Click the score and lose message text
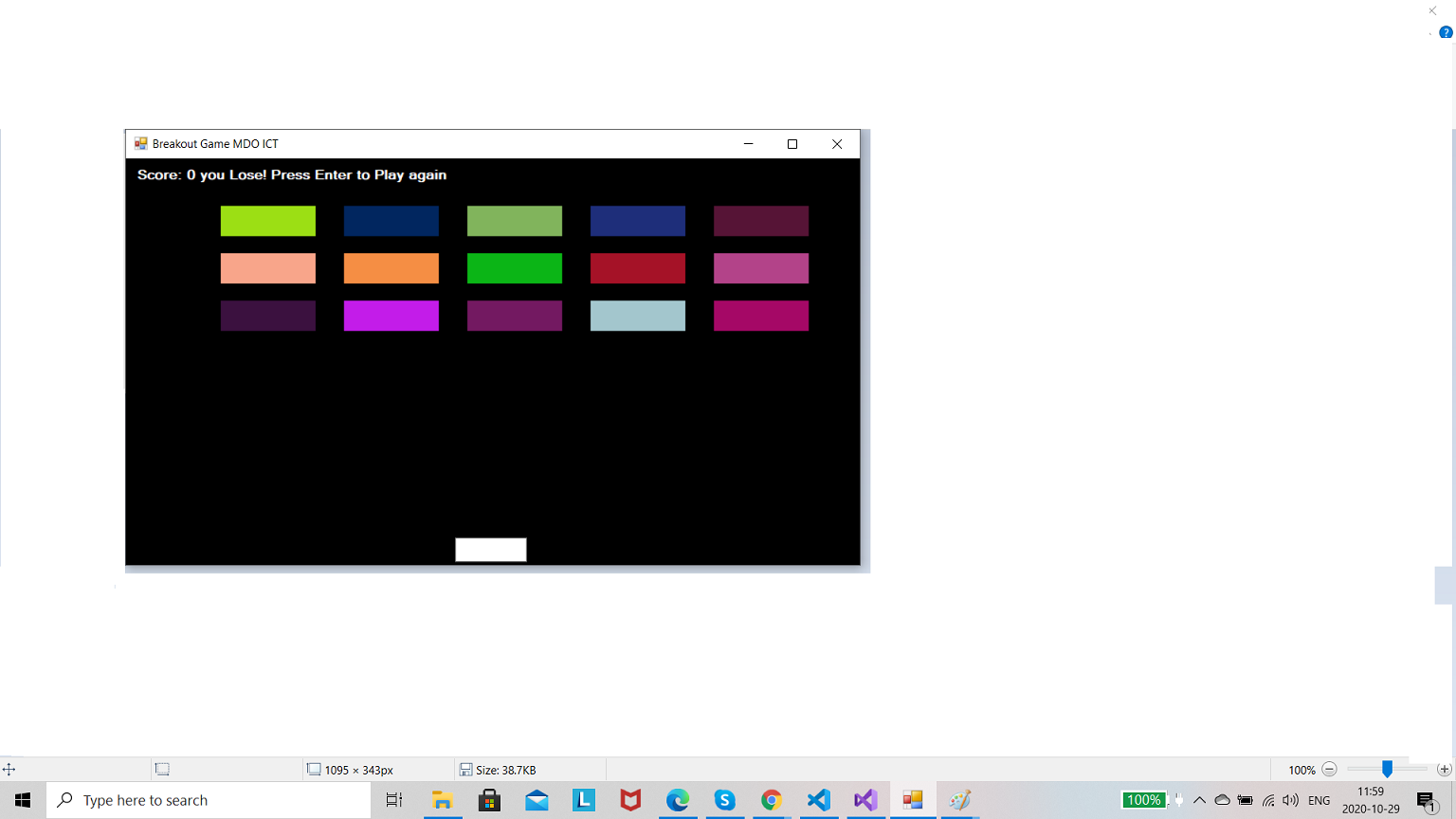Image resolution: width=1456 pixels, height=819 pixels. pos(292,174)
